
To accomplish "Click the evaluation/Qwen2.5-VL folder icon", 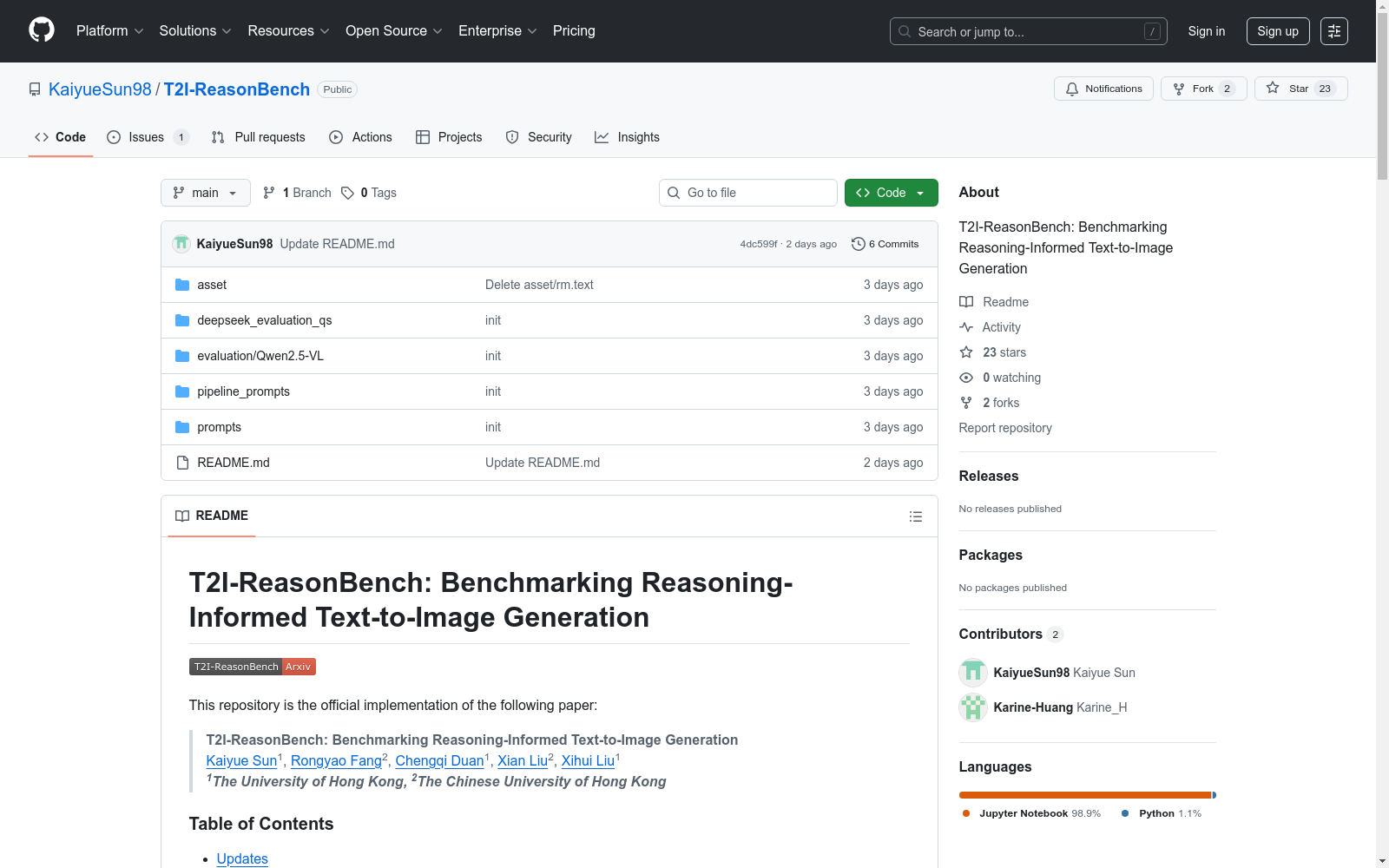I will point(182,356).
